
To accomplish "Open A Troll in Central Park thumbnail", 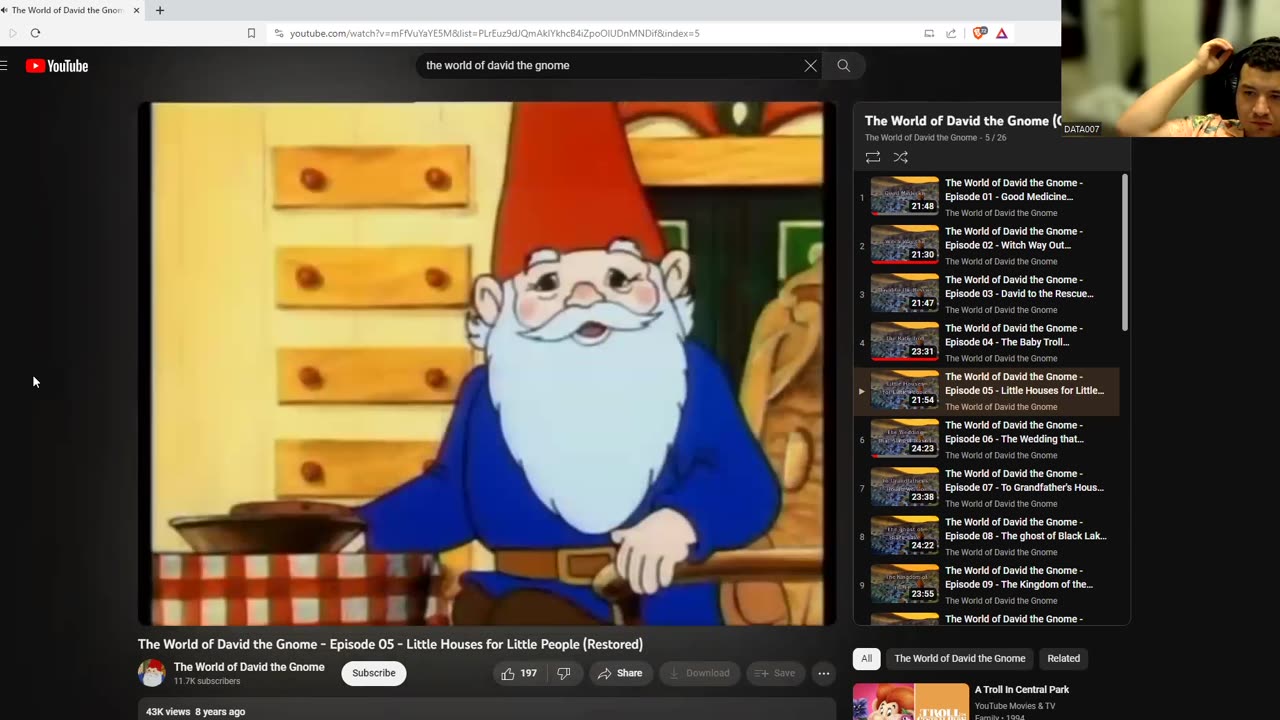I will point(911,702).
